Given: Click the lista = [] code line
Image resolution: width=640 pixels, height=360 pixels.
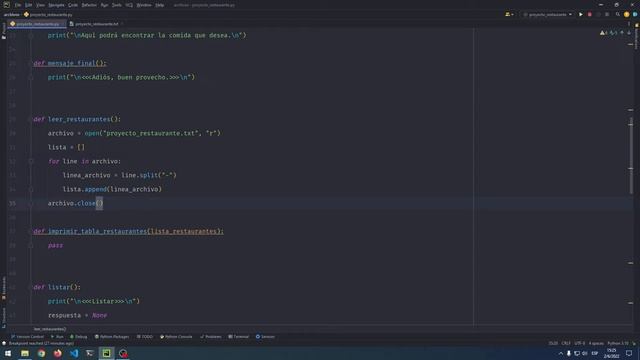Looking at the screenshot, I should [x=66, y=147].
